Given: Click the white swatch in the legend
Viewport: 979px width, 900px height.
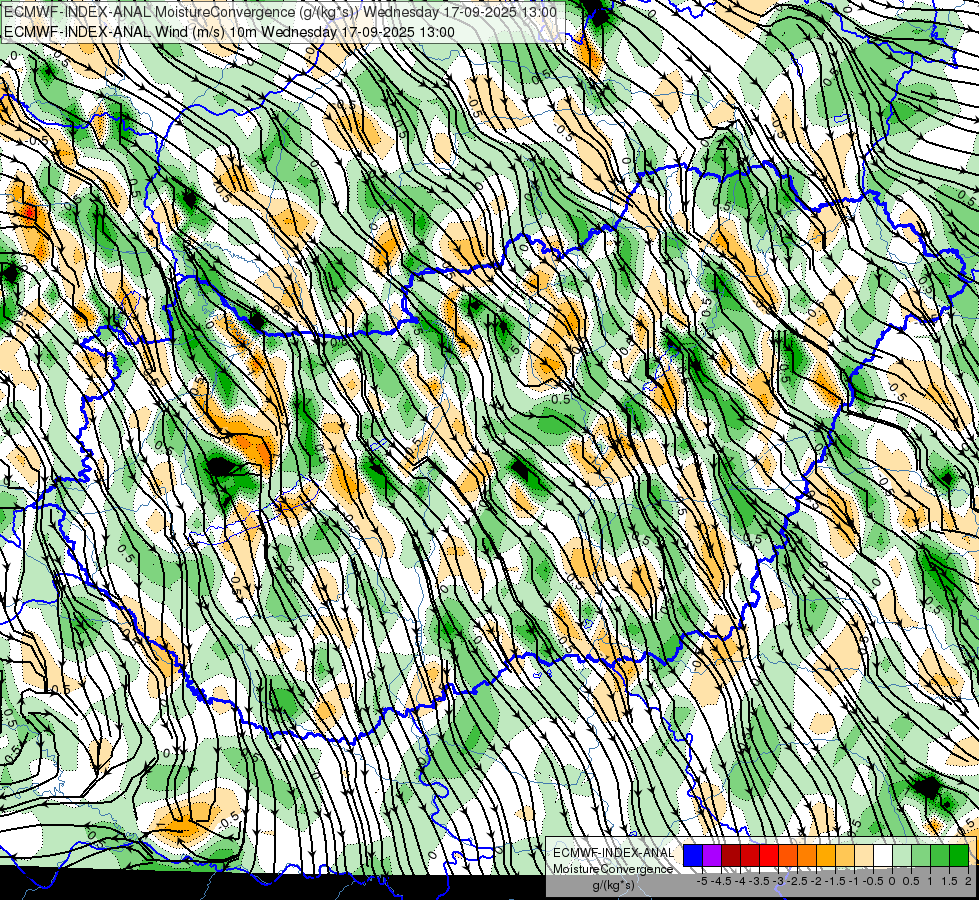Looking at the screenshot, I should pyautogui.click(x=883, y=856).
